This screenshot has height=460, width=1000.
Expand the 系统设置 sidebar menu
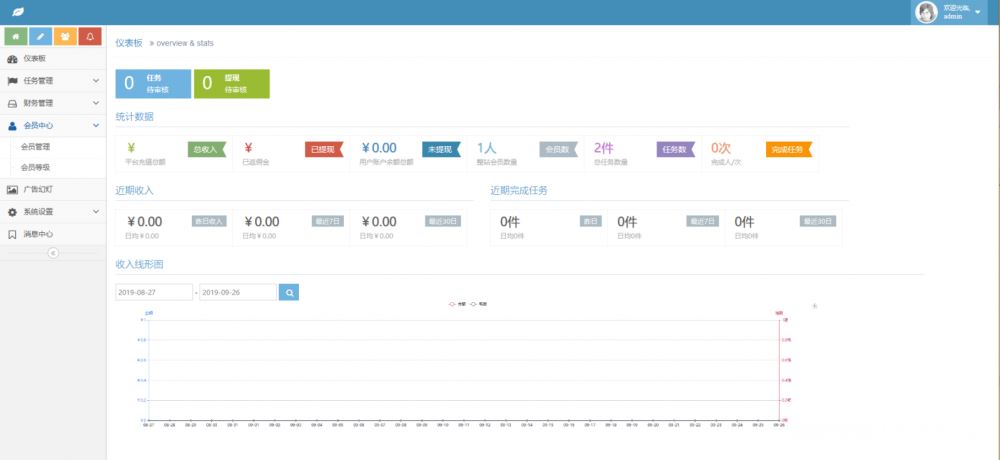click(x=52, y=212)
